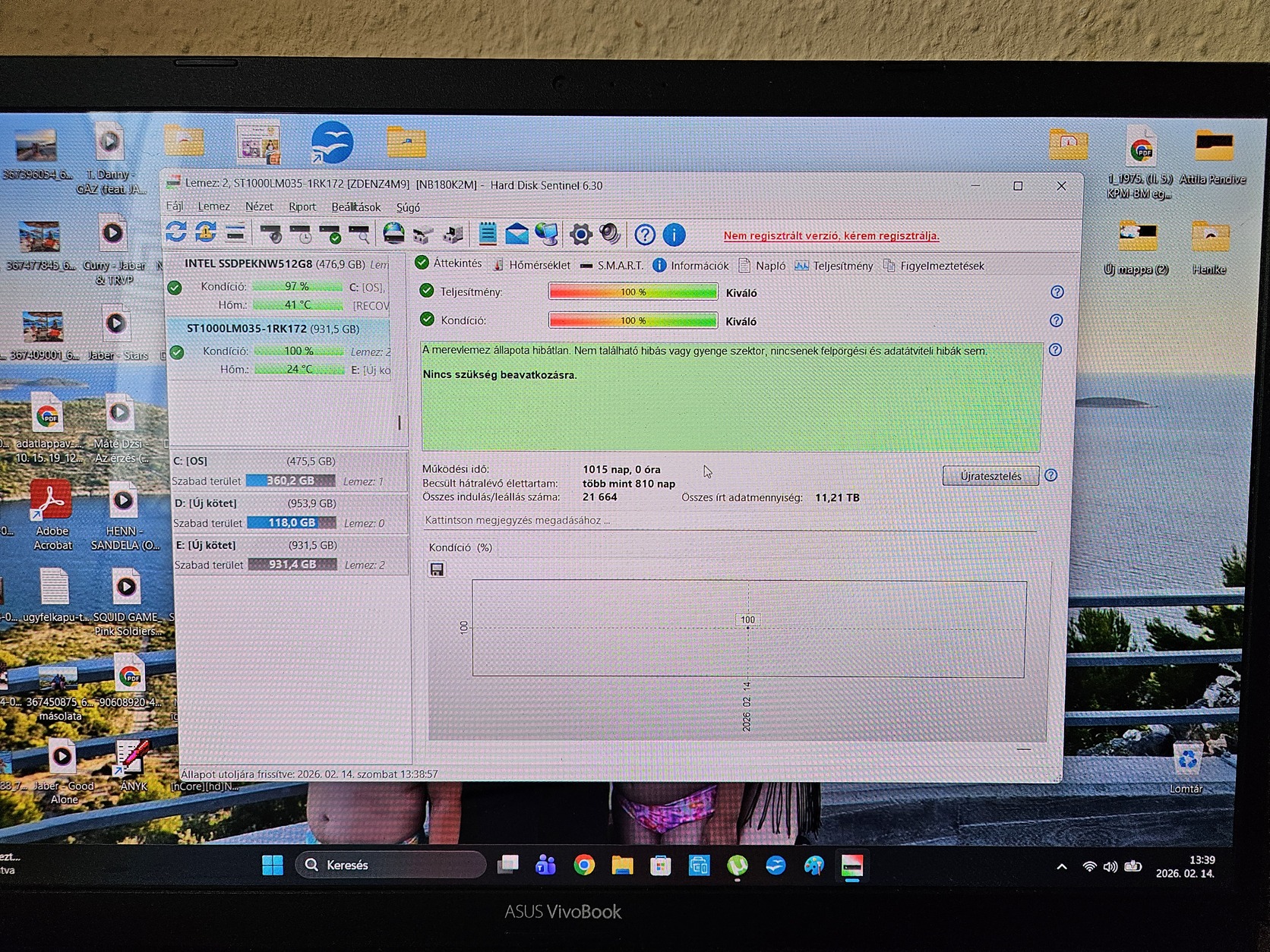
Task: Open the Beállítások menu
Action: [x=356, y=207]
